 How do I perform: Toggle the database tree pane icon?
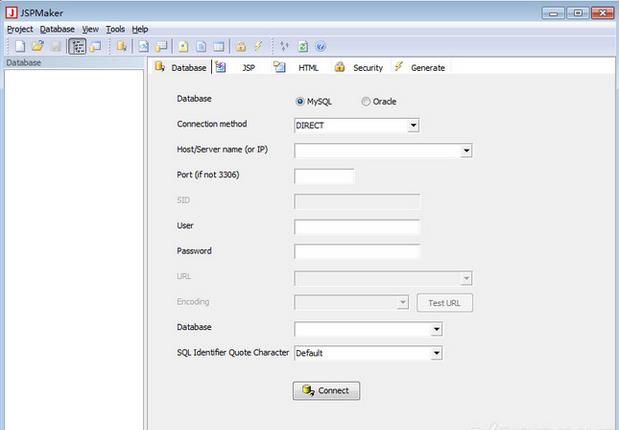(x=77, y=46)
